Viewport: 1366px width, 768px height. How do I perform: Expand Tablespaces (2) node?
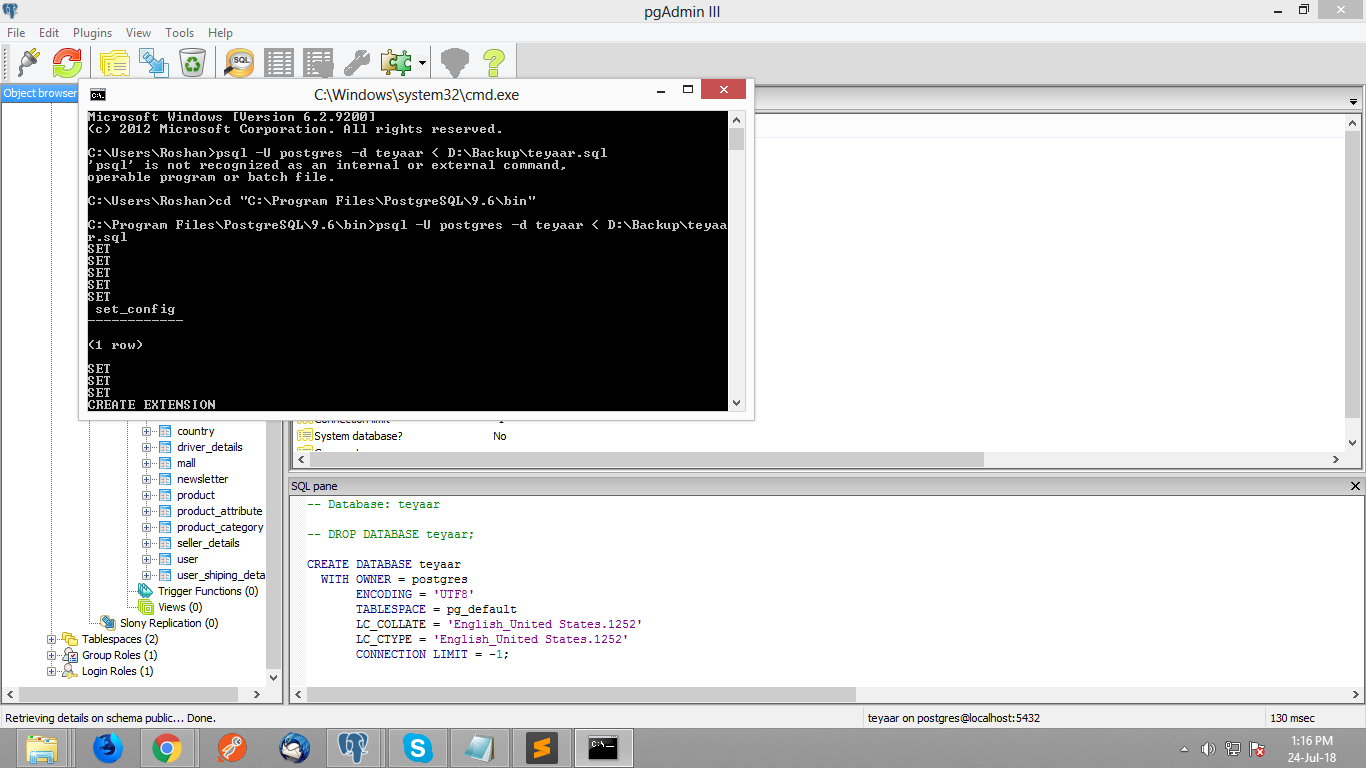(52, 639)
